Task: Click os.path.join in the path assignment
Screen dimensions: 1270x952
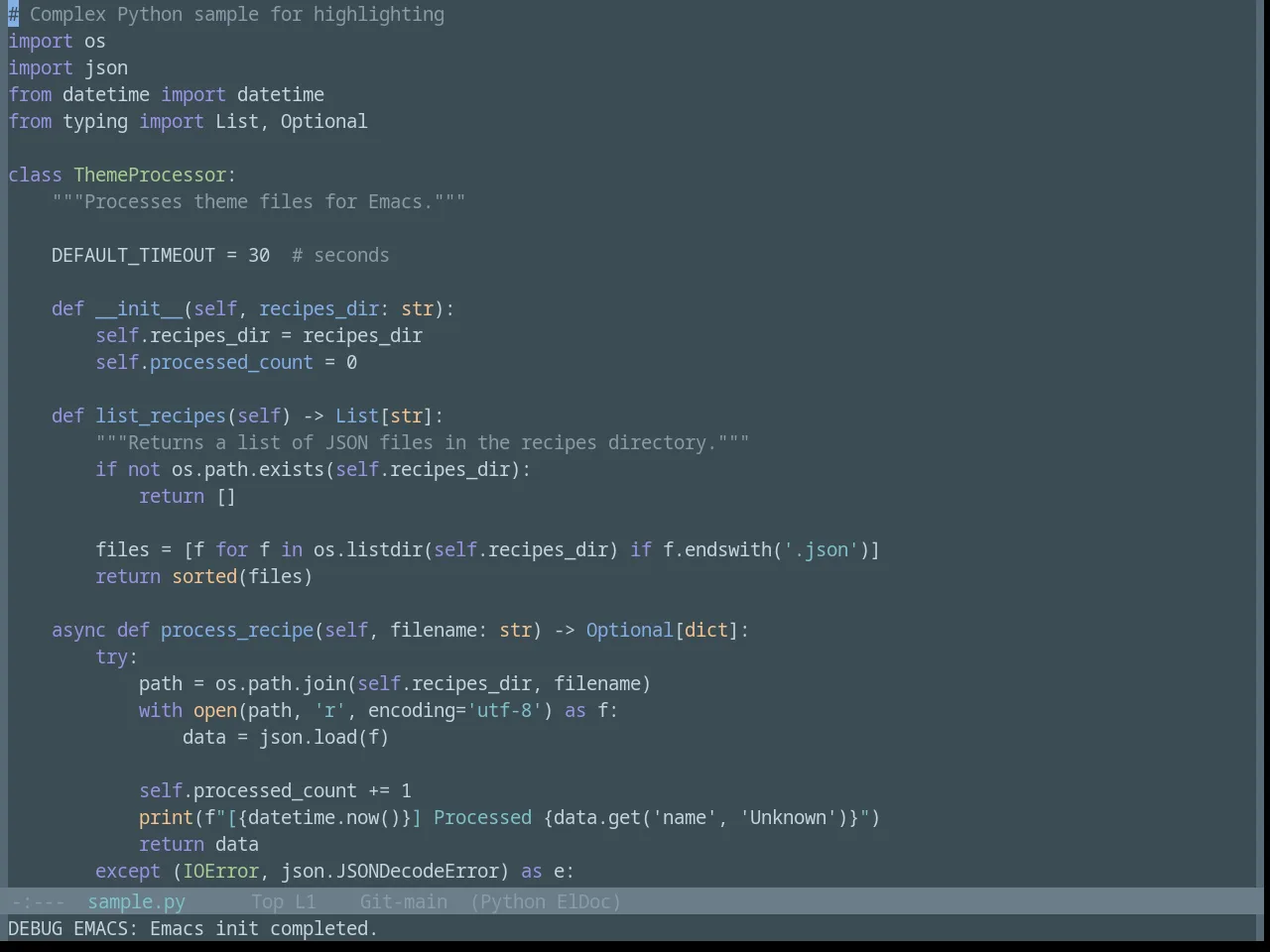Action: pos(281,683)
